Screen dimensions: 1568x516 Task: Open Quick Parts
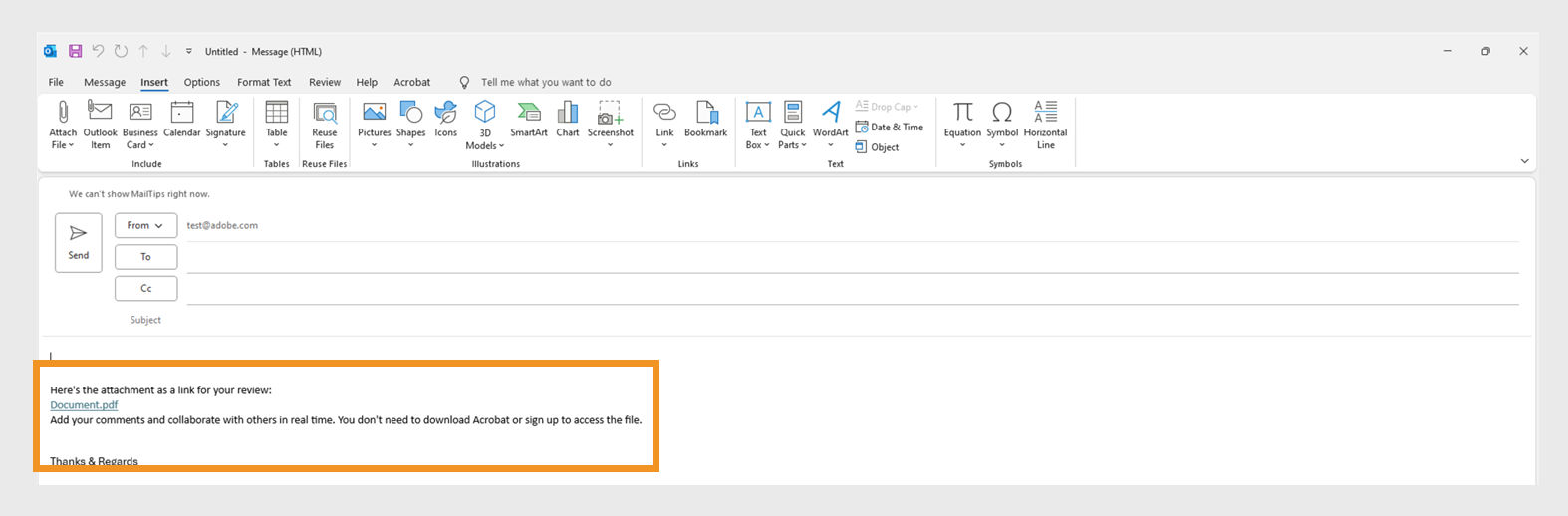point(793,125)
